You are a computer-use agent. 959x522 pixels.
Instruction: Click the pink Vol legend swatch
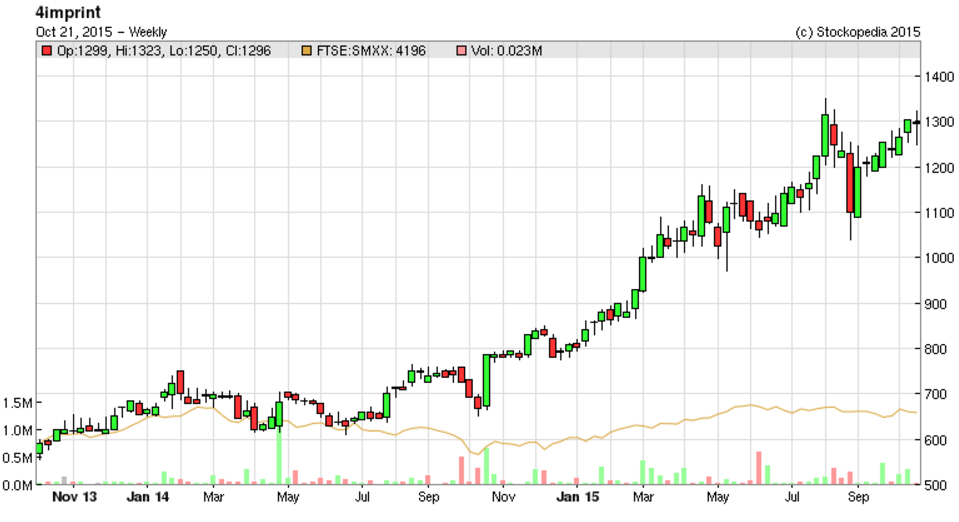[461, 51]
